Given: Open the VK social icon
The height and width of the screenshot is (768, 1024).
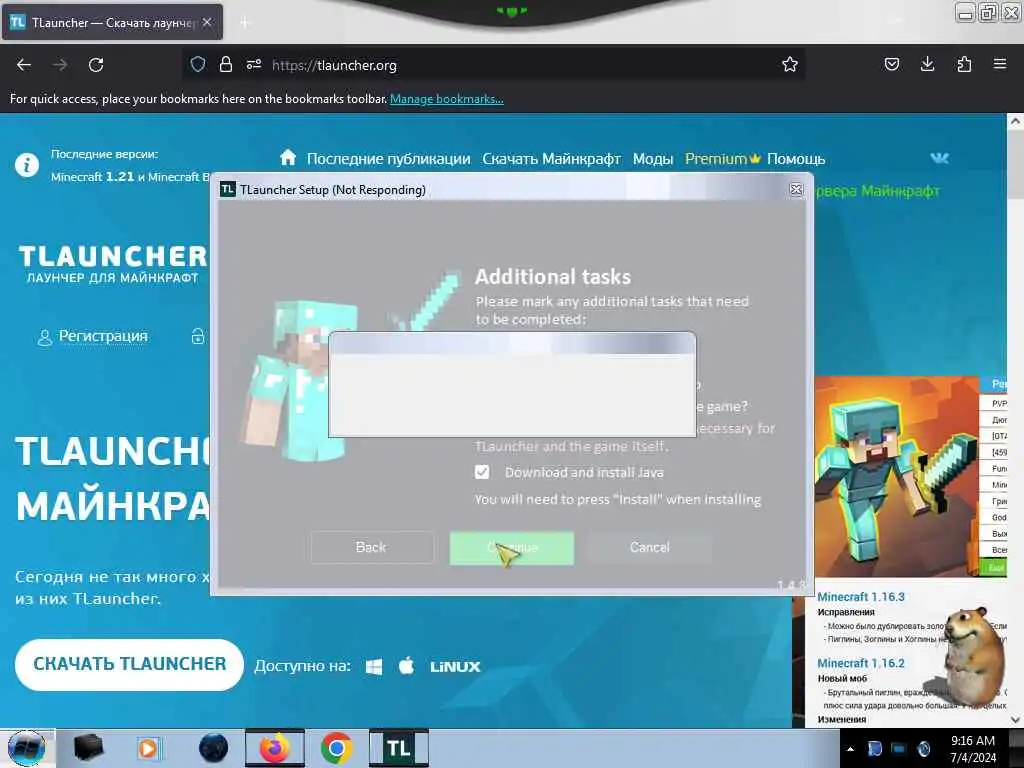Looking at the screenshot, I should [x=939, y=158].
